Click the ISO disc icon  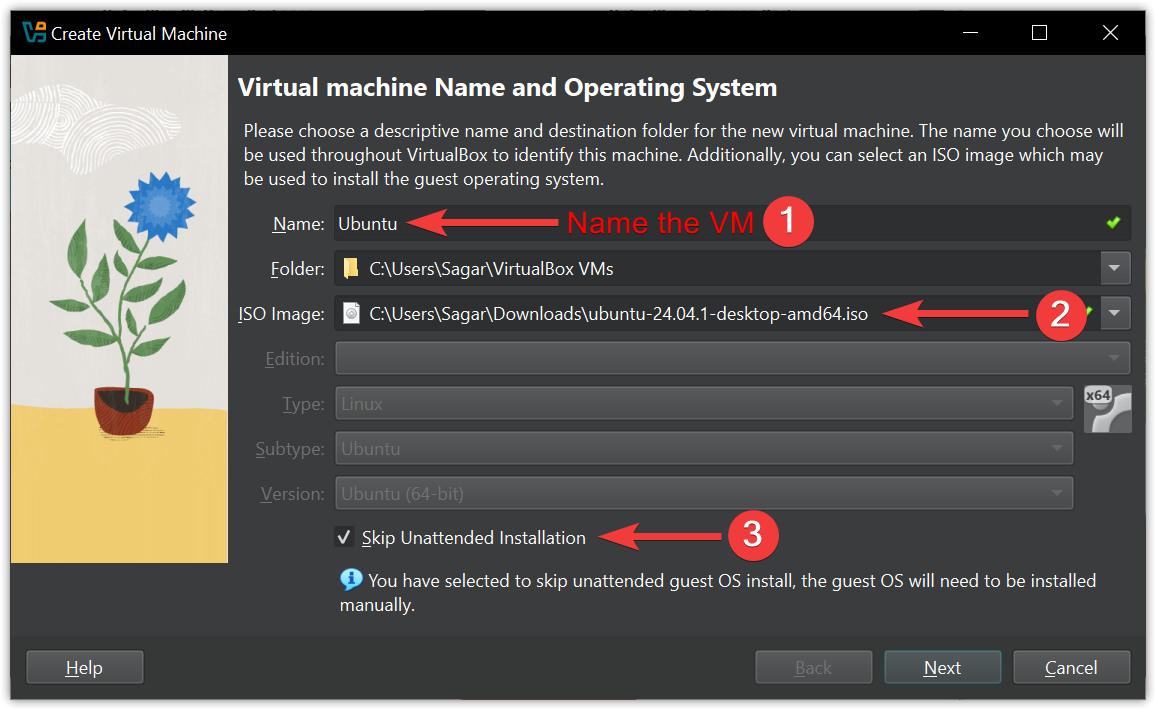[x=351, y=313]
